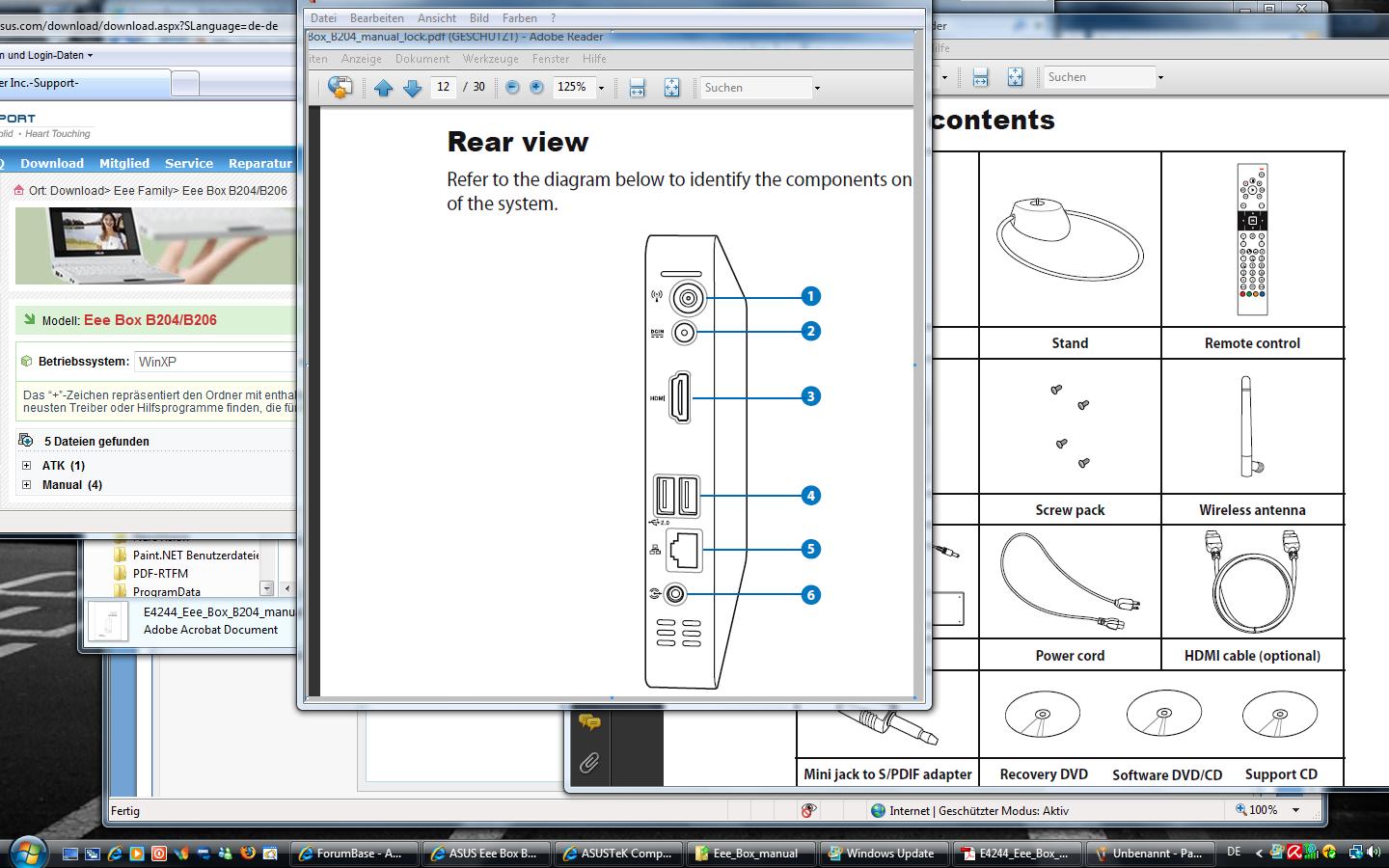1389x868 pixels.
Task: Go to the previous page with the up arrow
Action: 383,88
